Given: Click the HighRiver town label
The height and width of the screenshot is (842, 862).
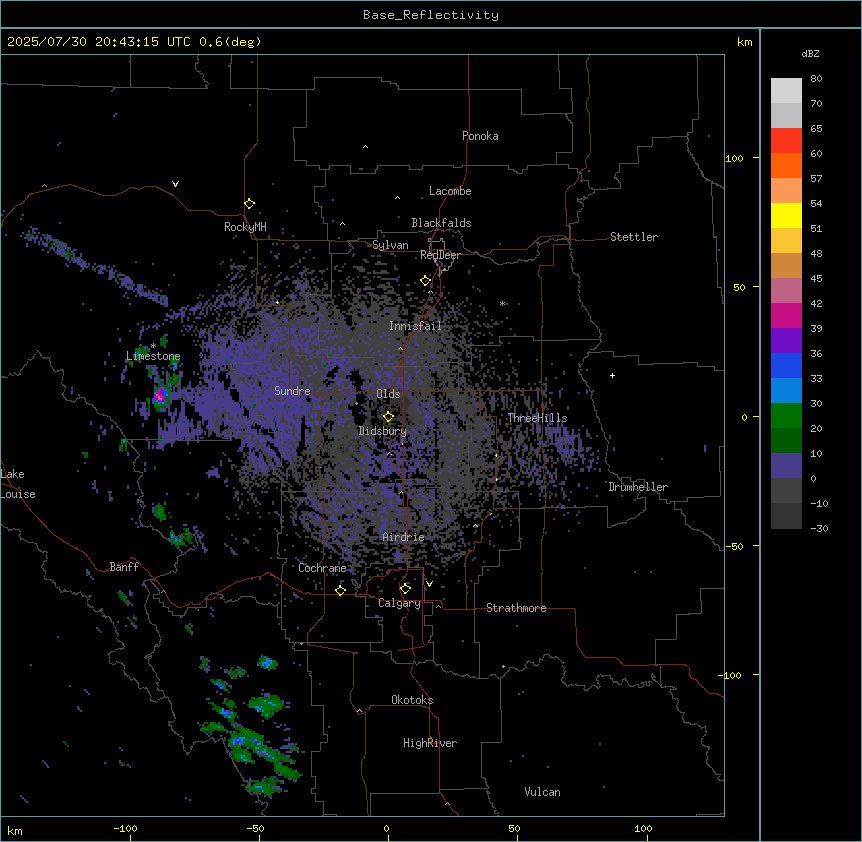Looking at the screenshot, I should pyautogui.click(x=430, y=743).
